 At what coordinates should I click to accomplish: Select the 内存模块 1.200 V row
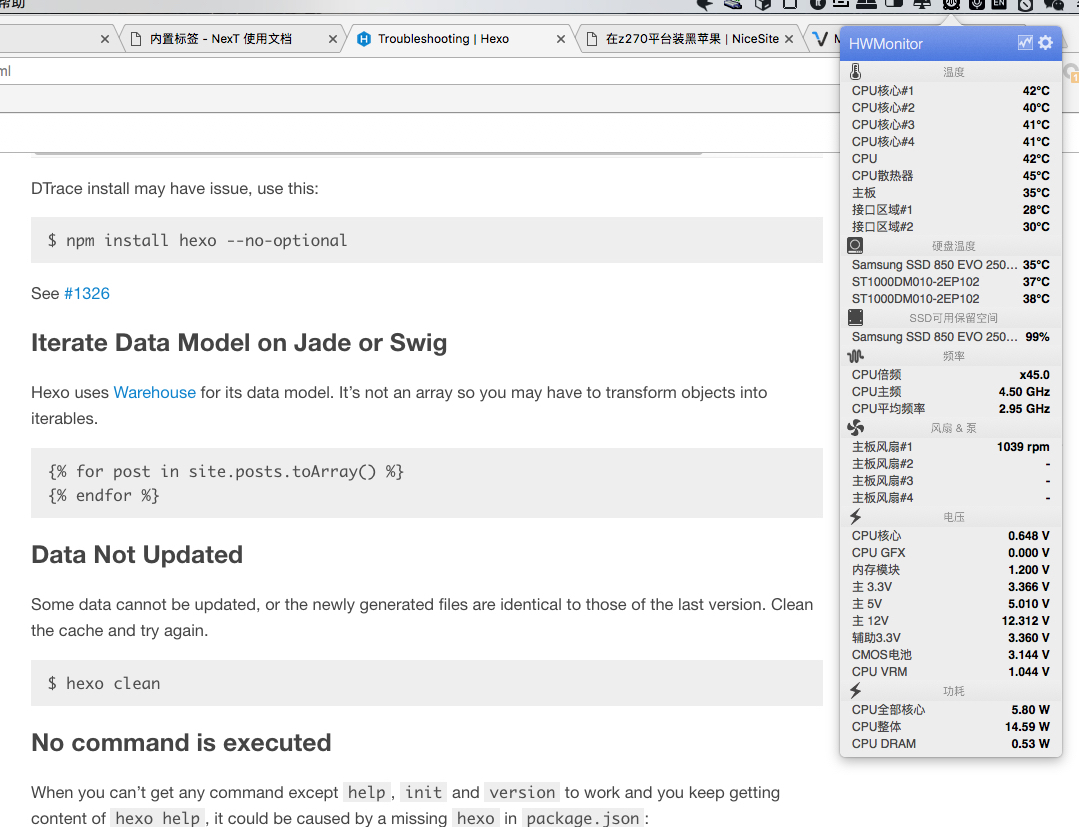click(x=950, y=570)
